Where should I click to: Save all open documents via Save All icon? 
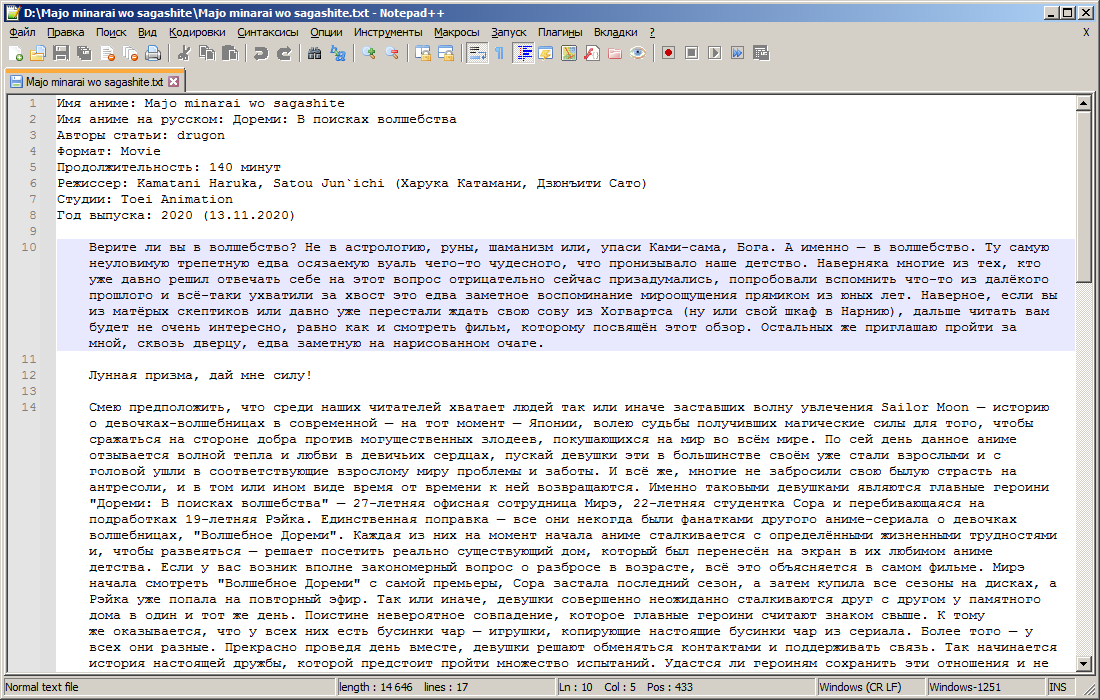(81, 53)
